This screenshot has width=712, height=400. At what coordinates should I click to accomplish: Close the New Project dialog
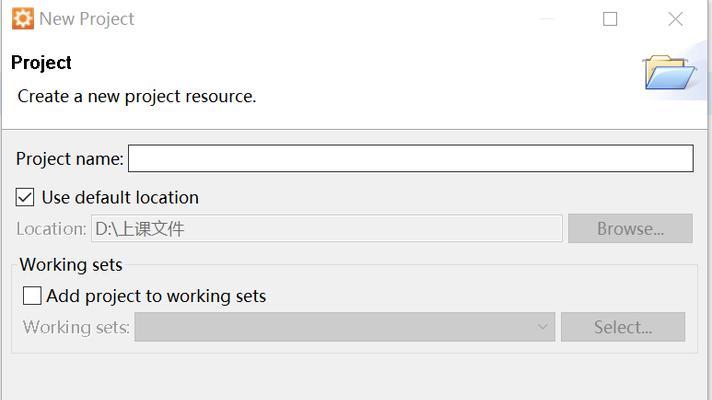click(676, 19)
